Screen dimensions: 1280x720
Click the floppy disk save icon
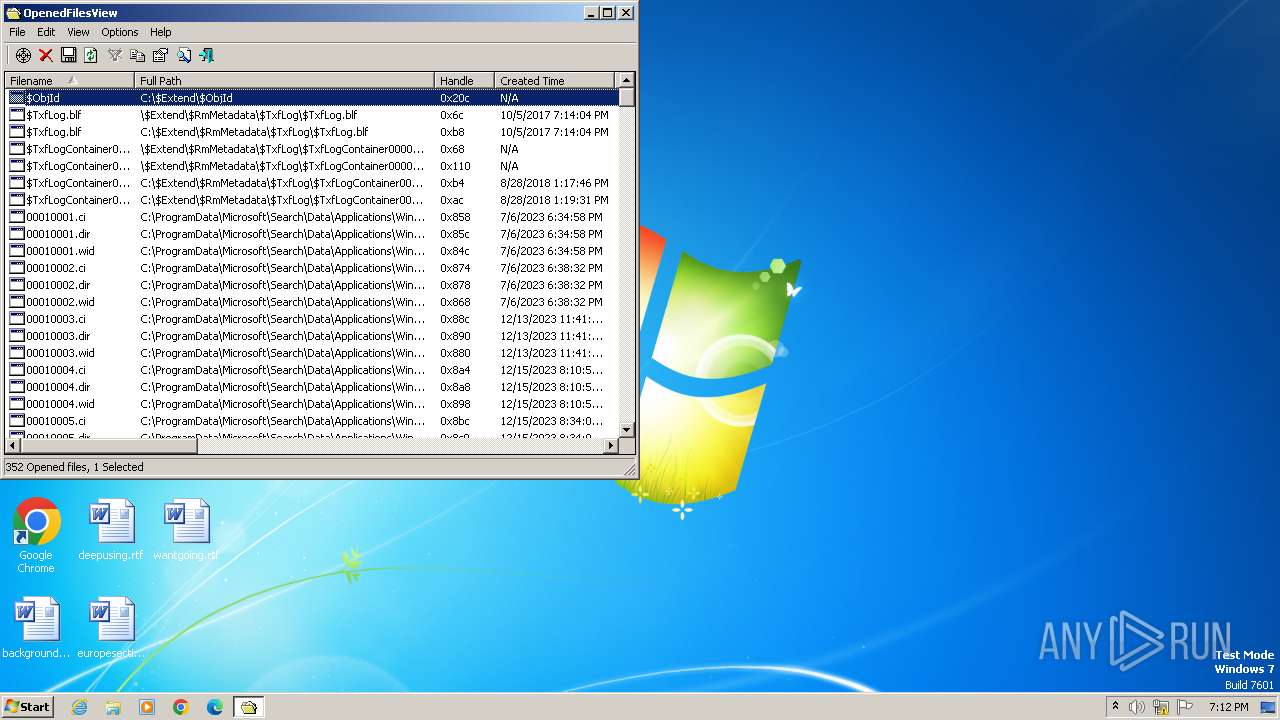[x=69, y=55]
